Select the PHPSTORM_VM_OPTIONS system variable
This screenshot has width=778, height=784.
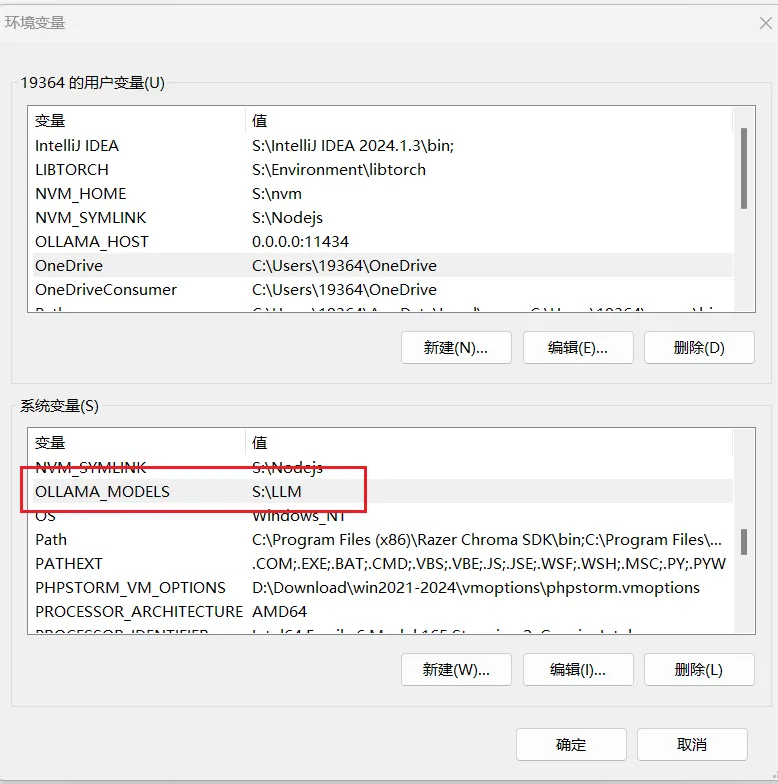tap(130, 588)
